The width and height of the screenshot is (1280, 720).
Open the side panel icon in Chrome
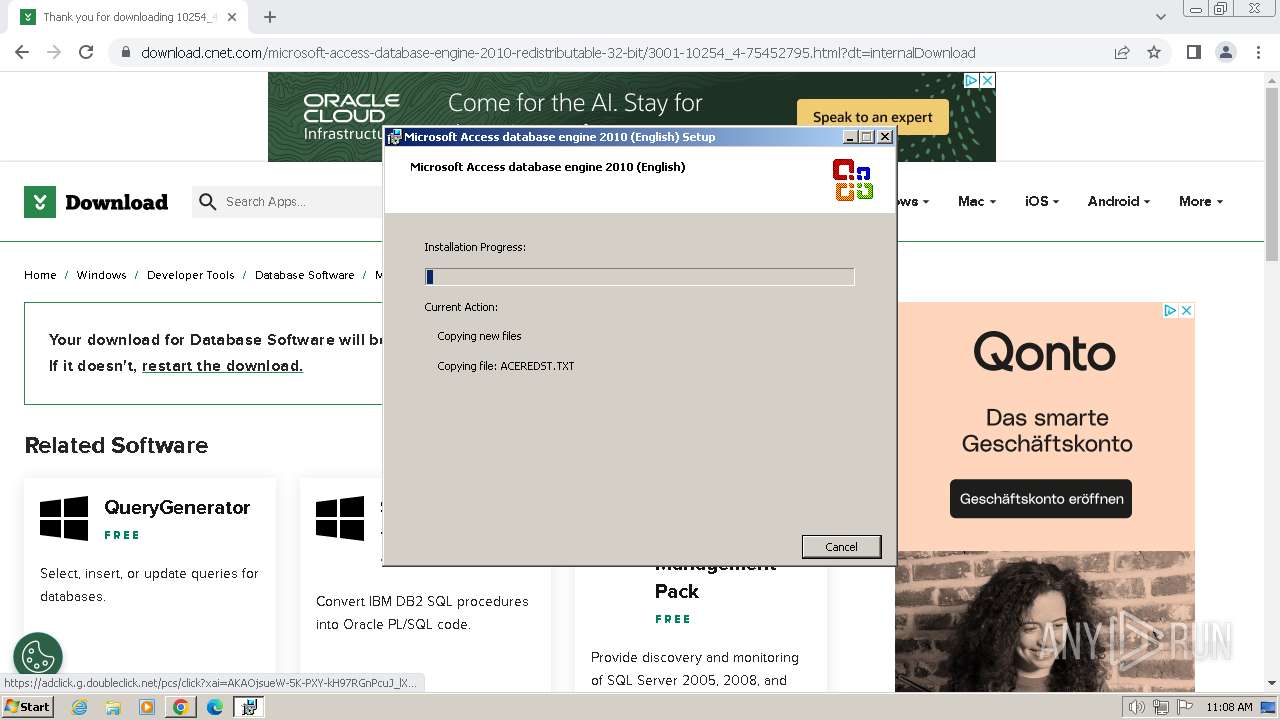click(1193, 53)
